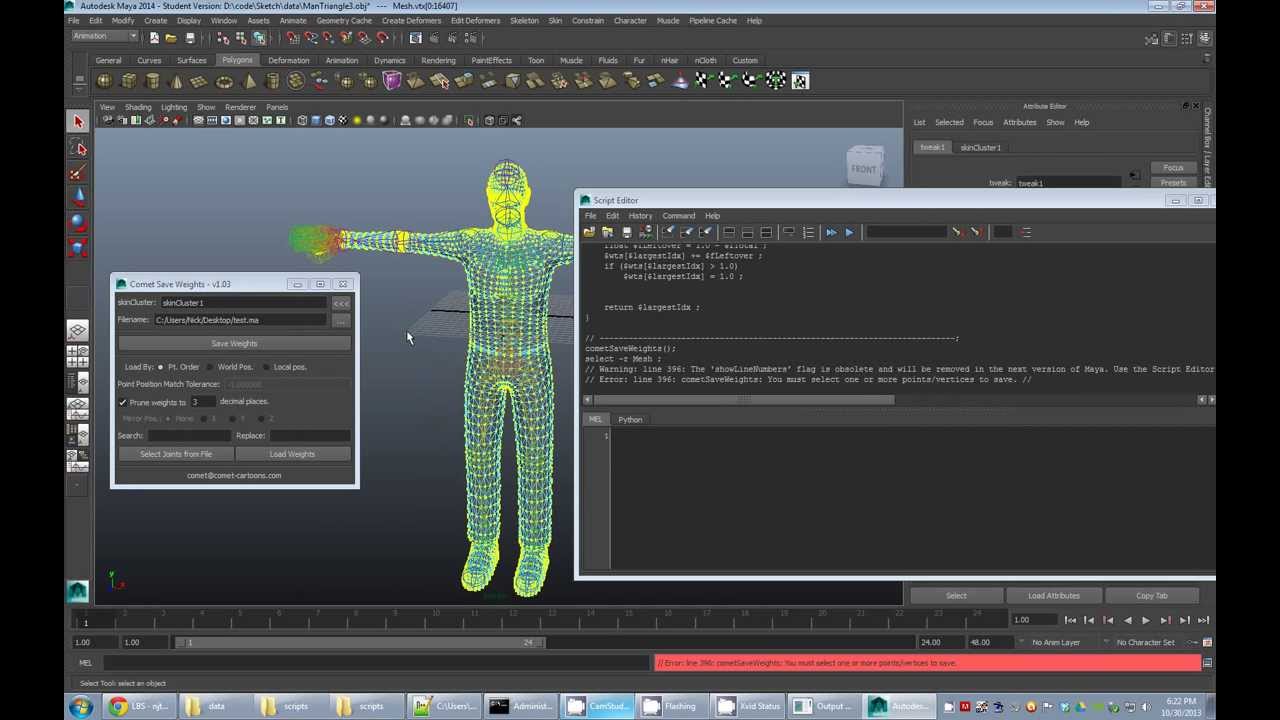Screen dimensions: 1280x720
Task: Click the FRONT view cube in viewport
Action: [864, 168]
